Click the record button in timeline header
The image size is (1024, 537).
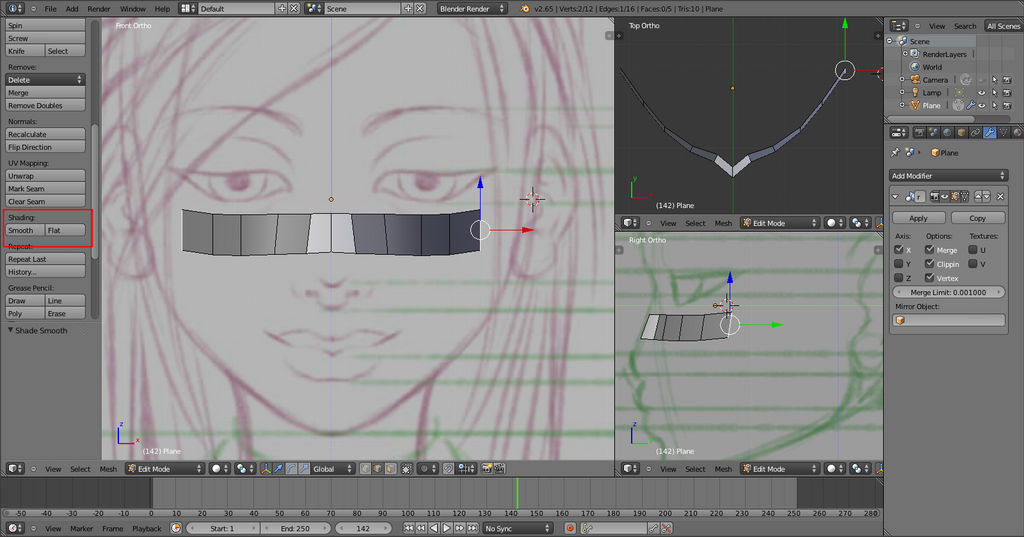[x=570, y=528]
